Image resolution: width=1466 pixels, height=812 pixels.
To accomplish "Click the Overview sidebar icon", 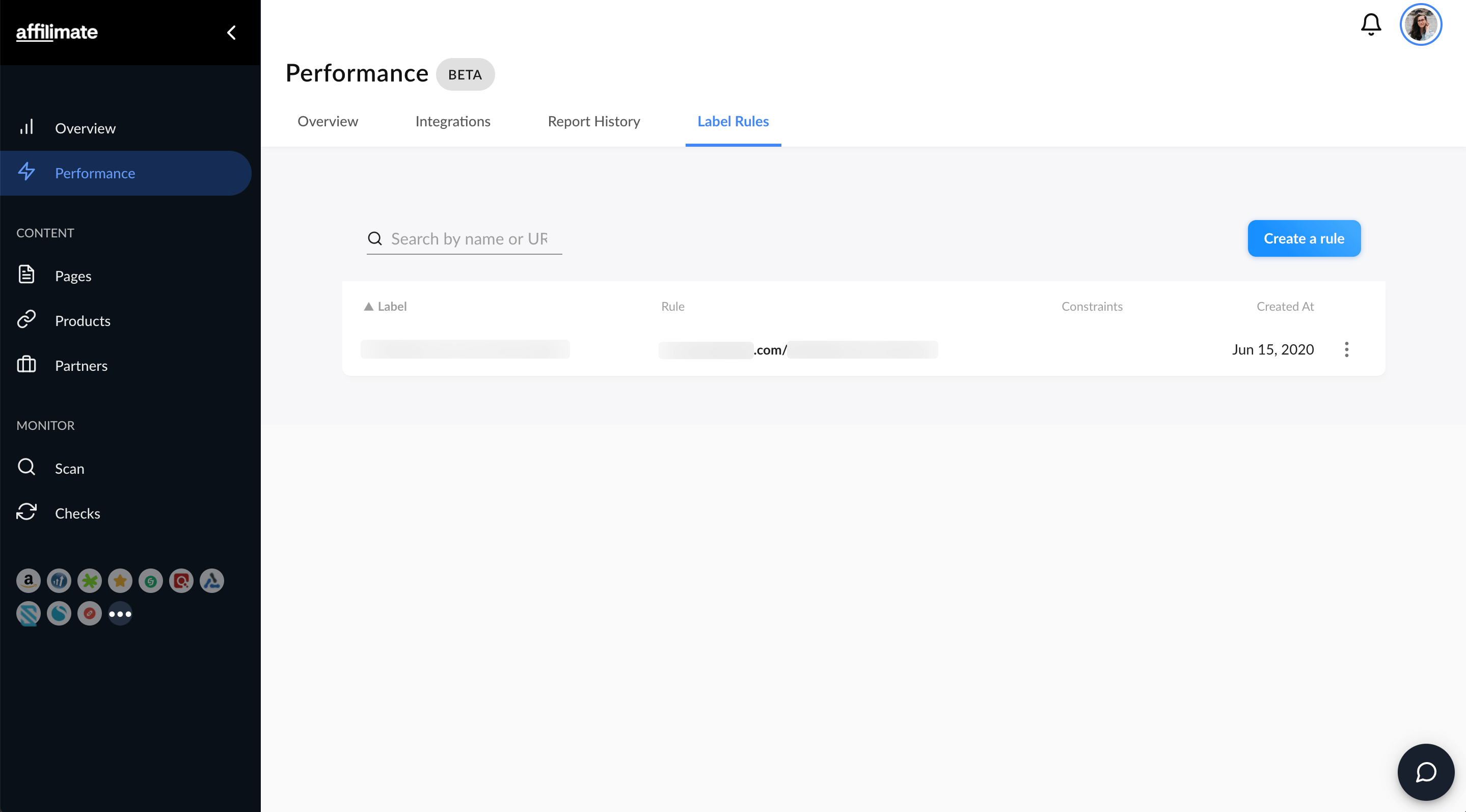I will click(x=26, y=128).
